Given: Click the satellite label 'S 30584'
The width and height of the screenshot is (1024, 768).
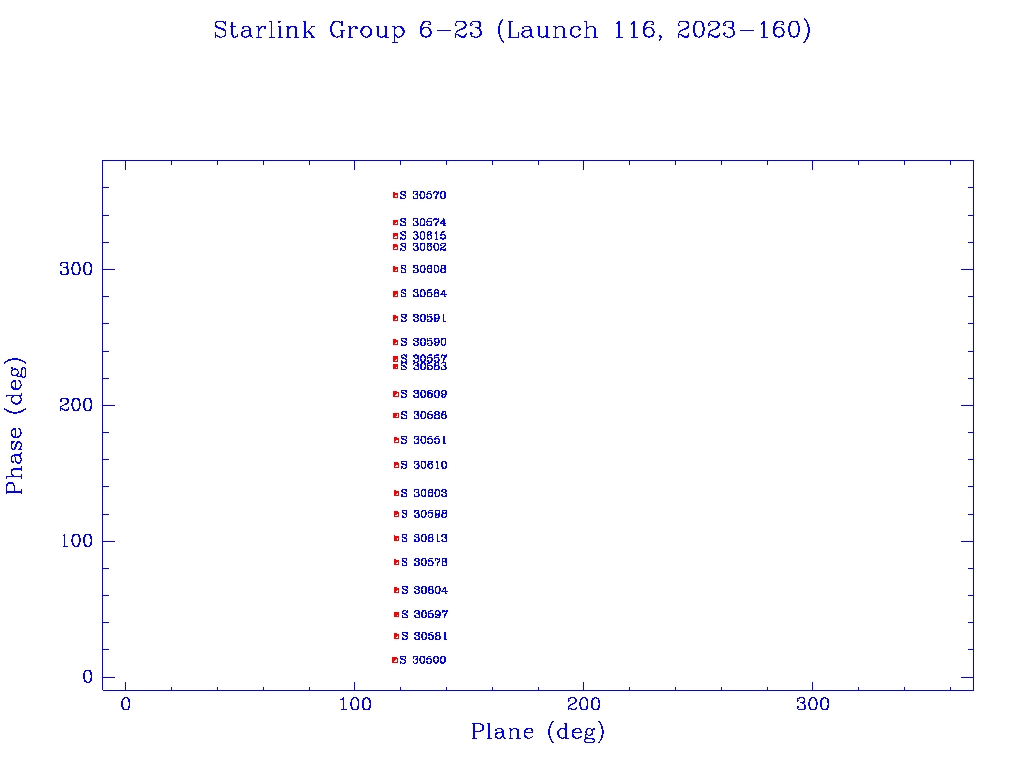Looking at the screenshot, I should click(x=424, y=294).
